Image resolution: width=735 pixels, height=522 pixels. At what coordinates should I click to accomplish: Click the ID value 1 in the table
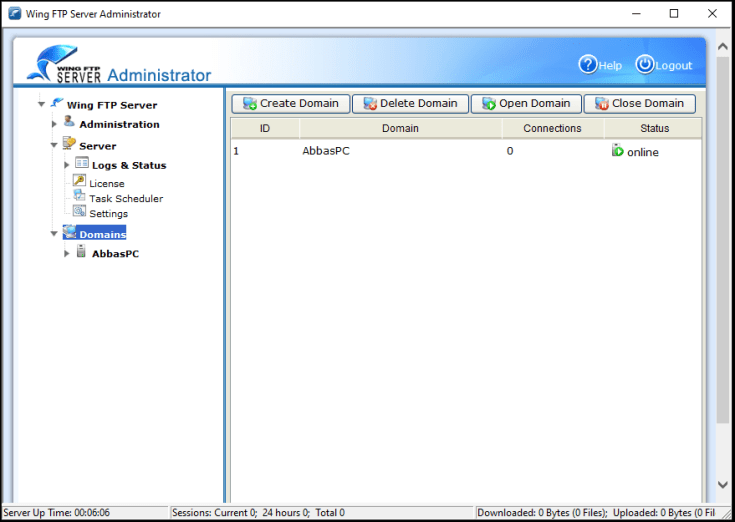[236, 151]
